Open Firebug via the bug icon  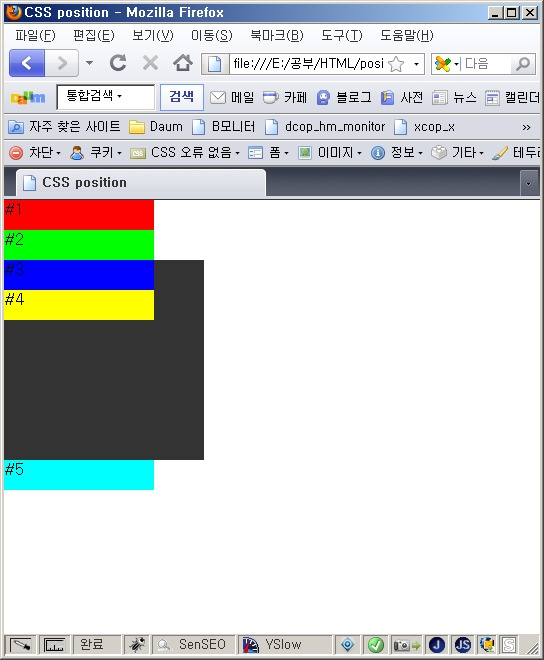click(x=136, y=644)
